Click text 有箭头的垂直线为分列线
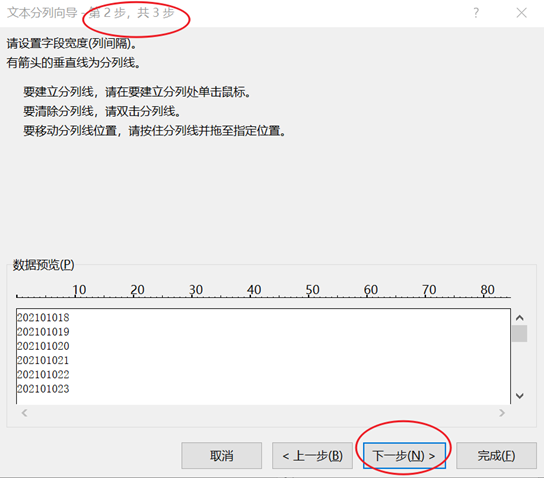 (x=74, y=63)
